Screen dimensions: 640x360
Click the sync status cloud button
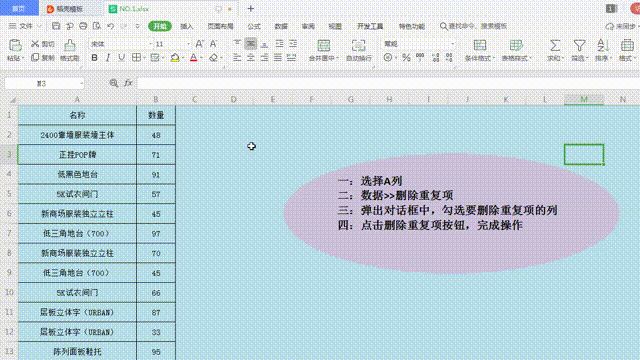[621, 26]
